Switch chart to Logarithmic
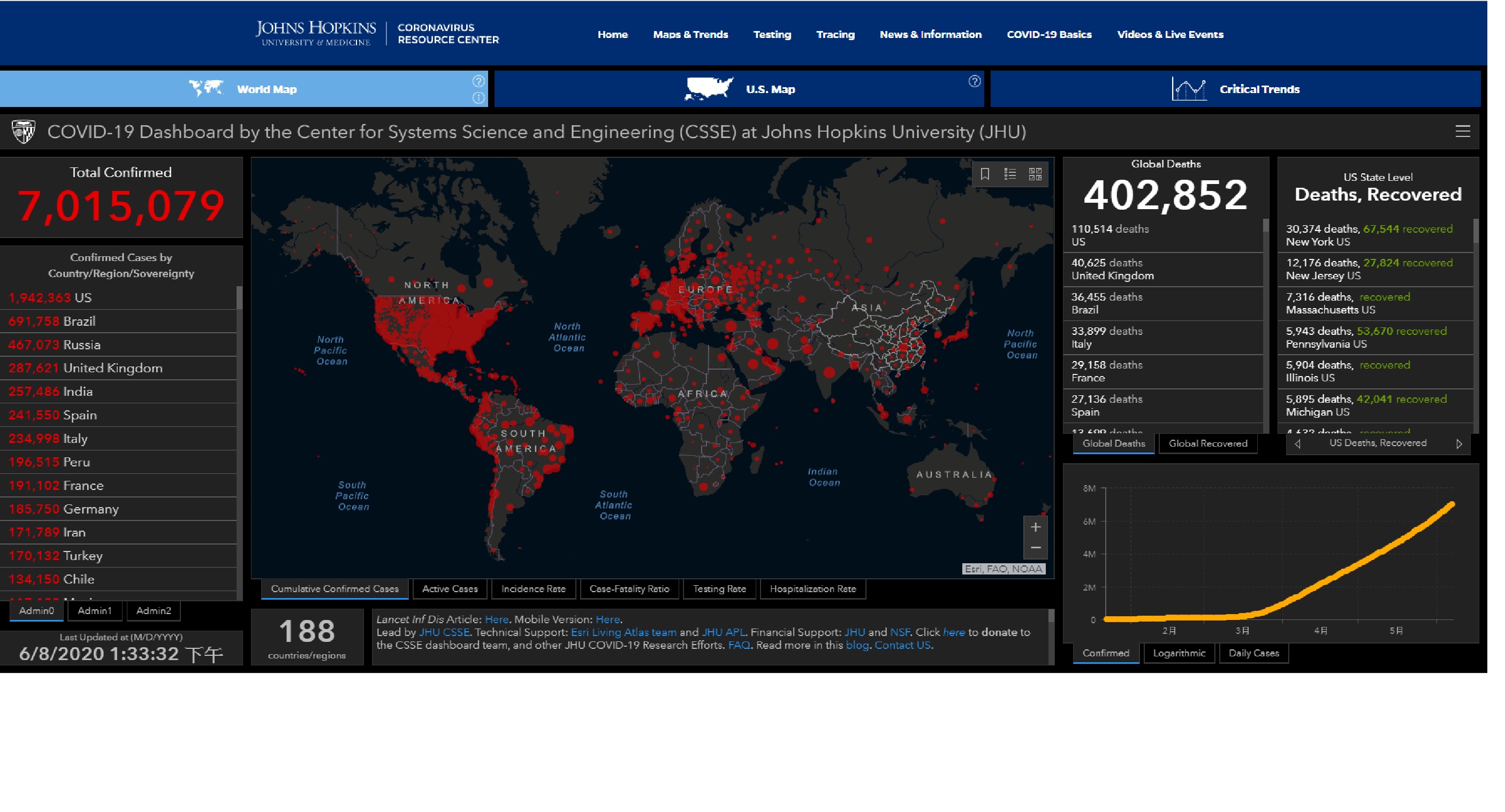The image size is (1505, 812). [1179, 653]
